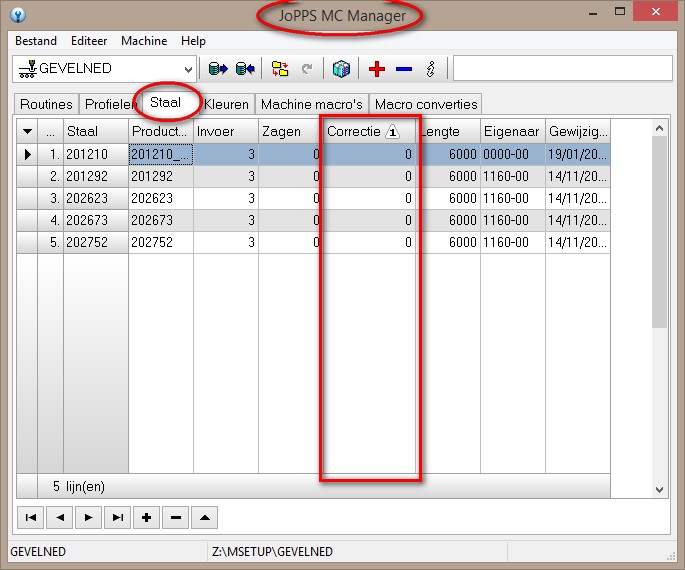Click the empty search field in toolbar

coord(563,68)
